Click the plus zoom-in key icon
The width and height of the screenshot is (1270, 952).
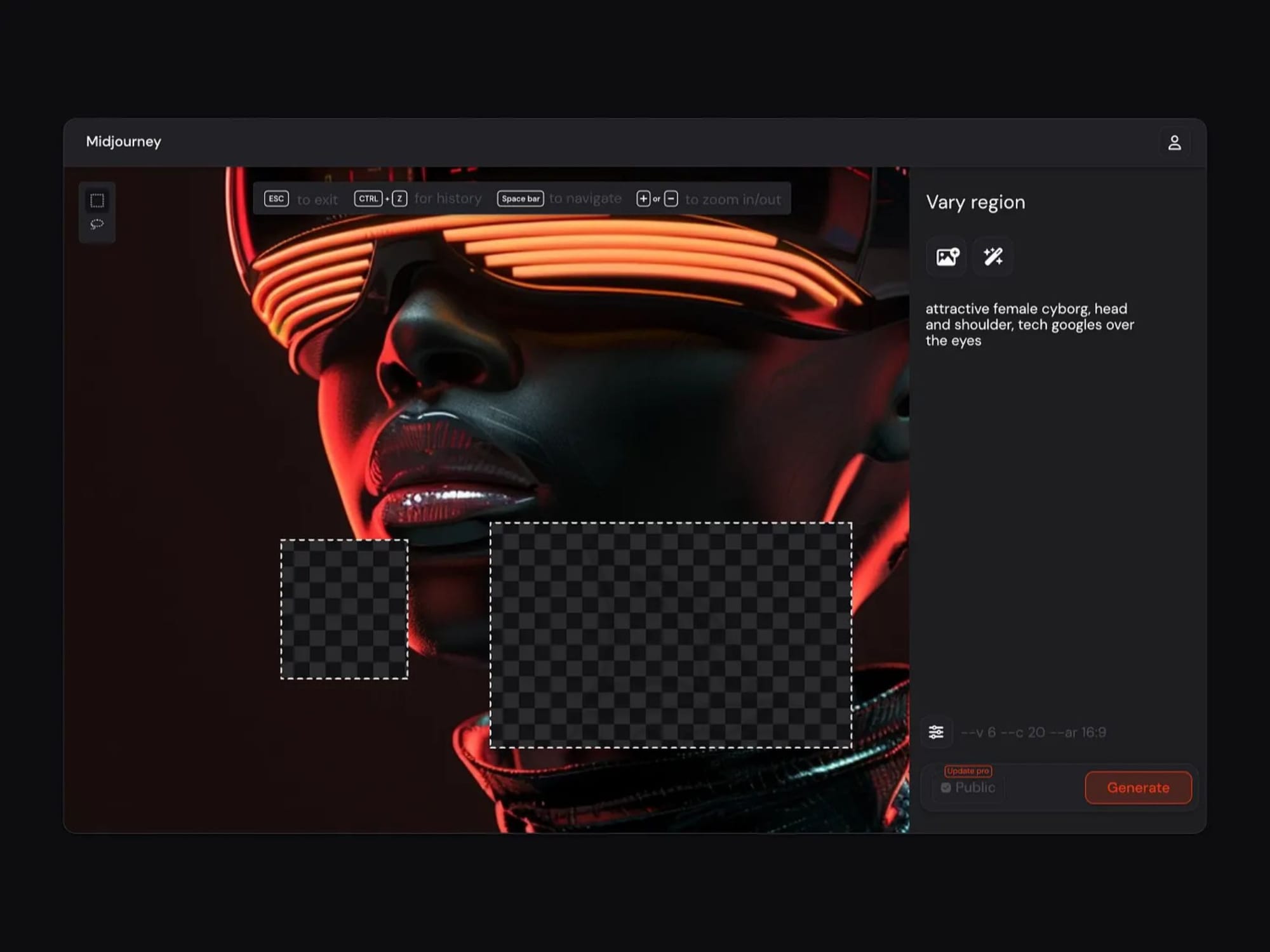pos(643,199)
